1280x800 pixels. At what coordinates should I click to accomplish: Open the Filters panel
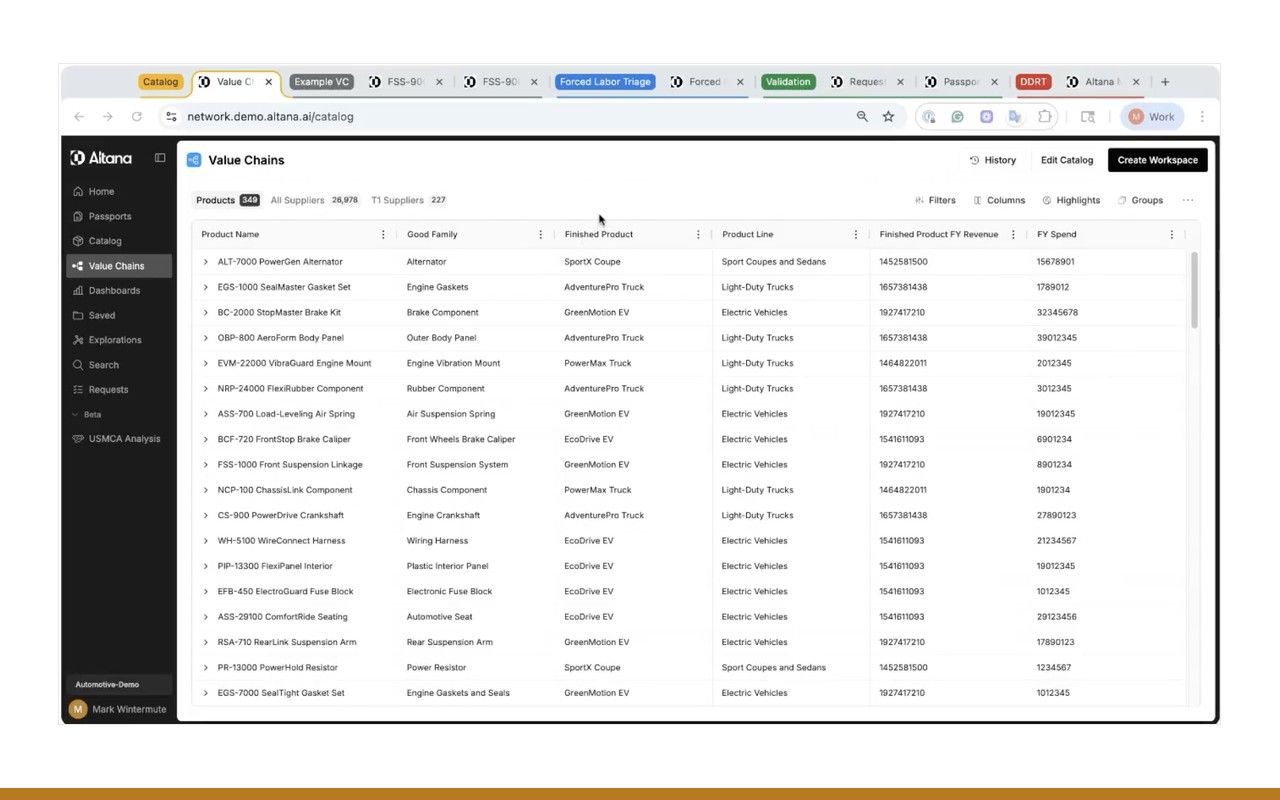pos(936,200)
